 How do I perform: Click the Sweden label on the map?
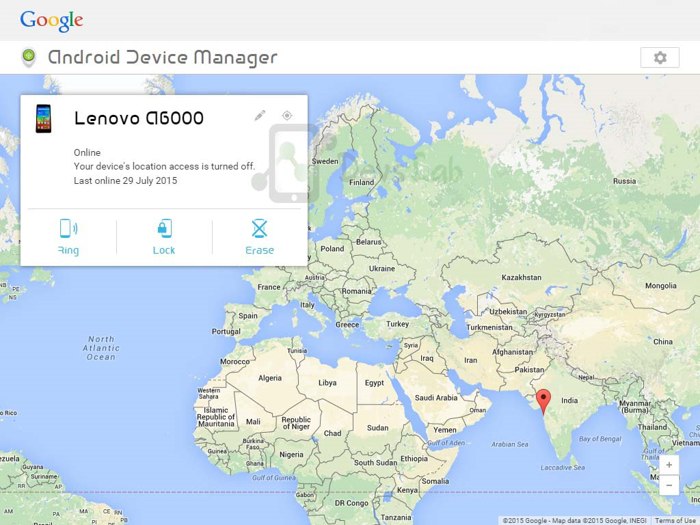(325, 162)
